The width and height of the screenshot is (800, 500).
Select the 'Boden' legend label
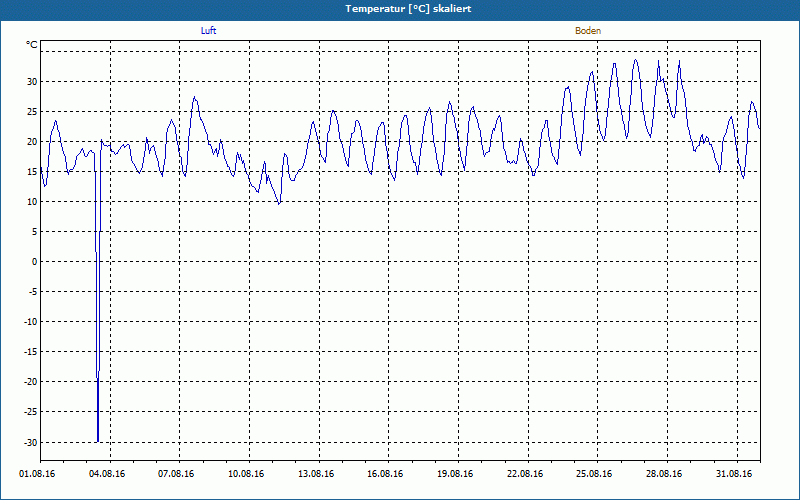[x=588, y=31]
